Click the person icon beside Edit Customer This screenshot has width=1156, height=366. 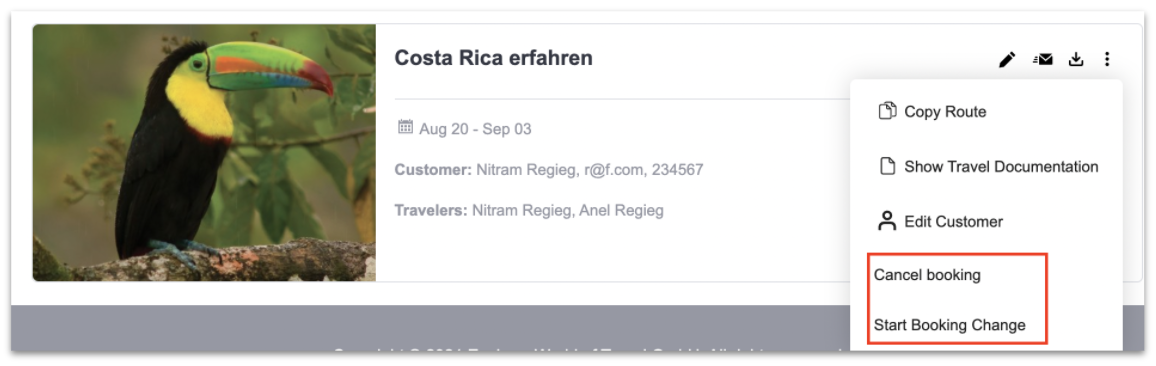888,221
